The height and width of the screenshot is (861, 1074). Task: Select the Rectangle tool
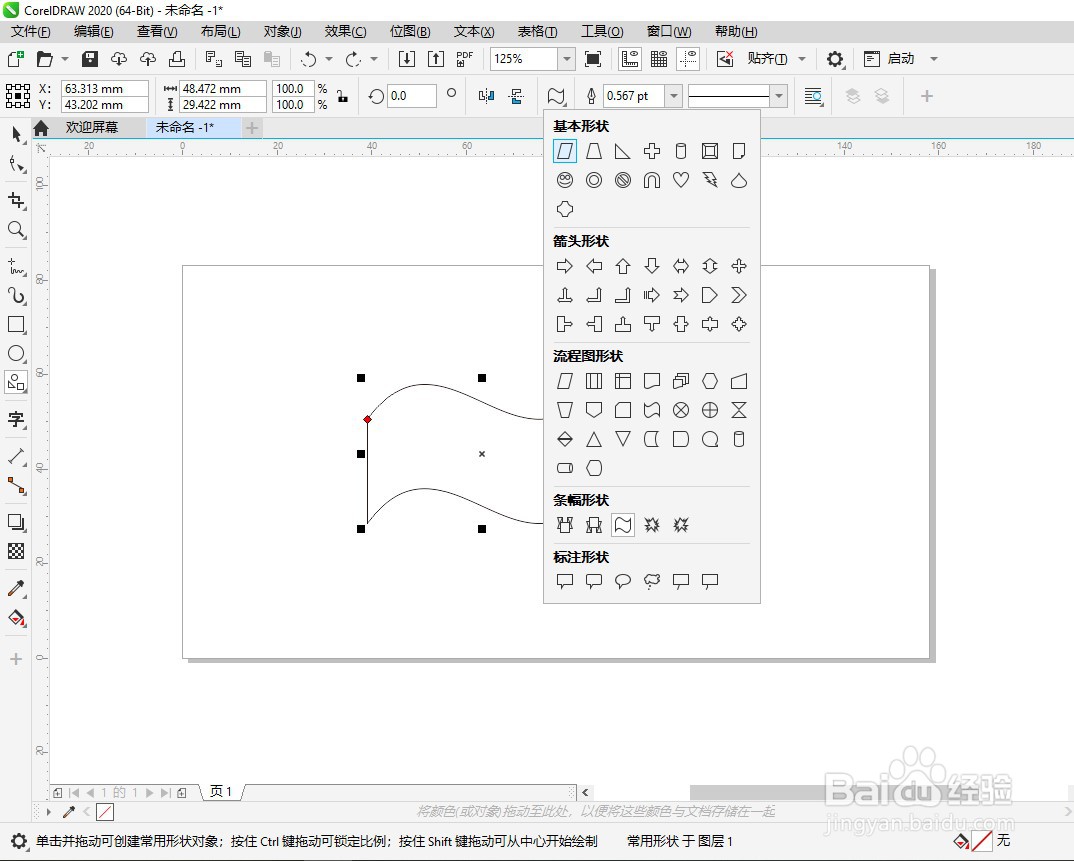[x=16, y=325]
